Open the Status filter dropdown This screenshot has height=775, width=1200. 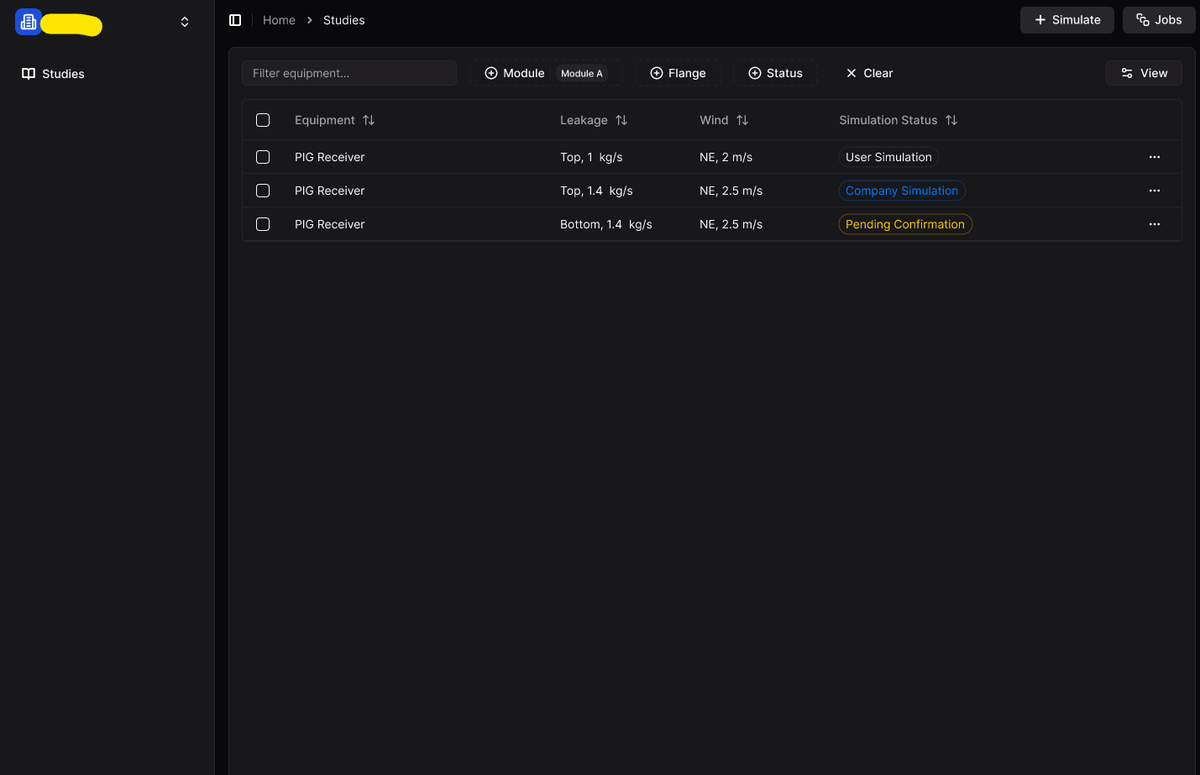776,73
